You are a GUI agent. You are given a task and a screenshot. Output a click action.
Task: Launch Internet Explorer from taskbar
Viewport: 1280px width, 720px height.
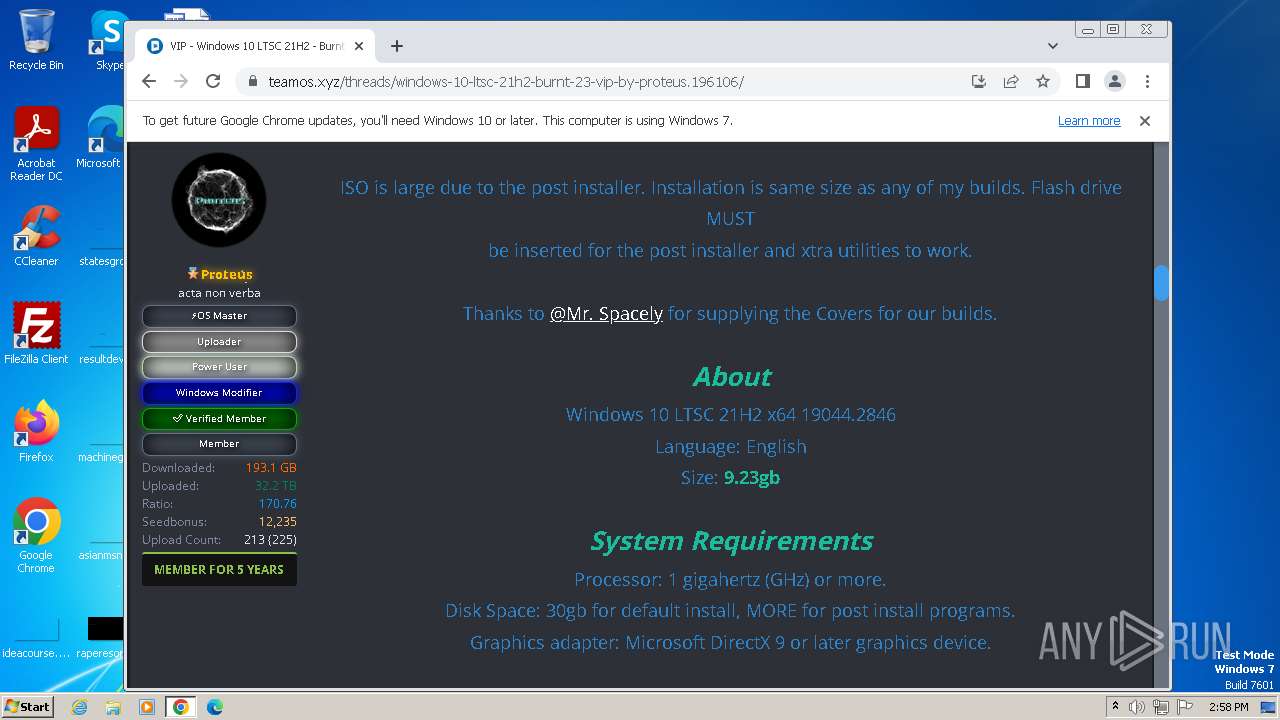pyautogui.click(x=79, y=707)
